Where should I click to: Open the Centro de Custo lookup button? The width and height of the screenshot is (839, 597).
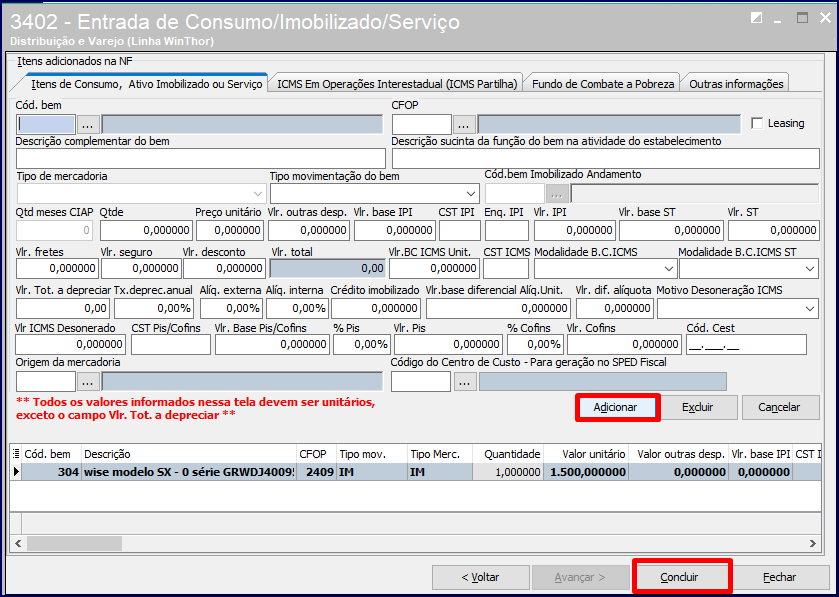pos(465,382)
